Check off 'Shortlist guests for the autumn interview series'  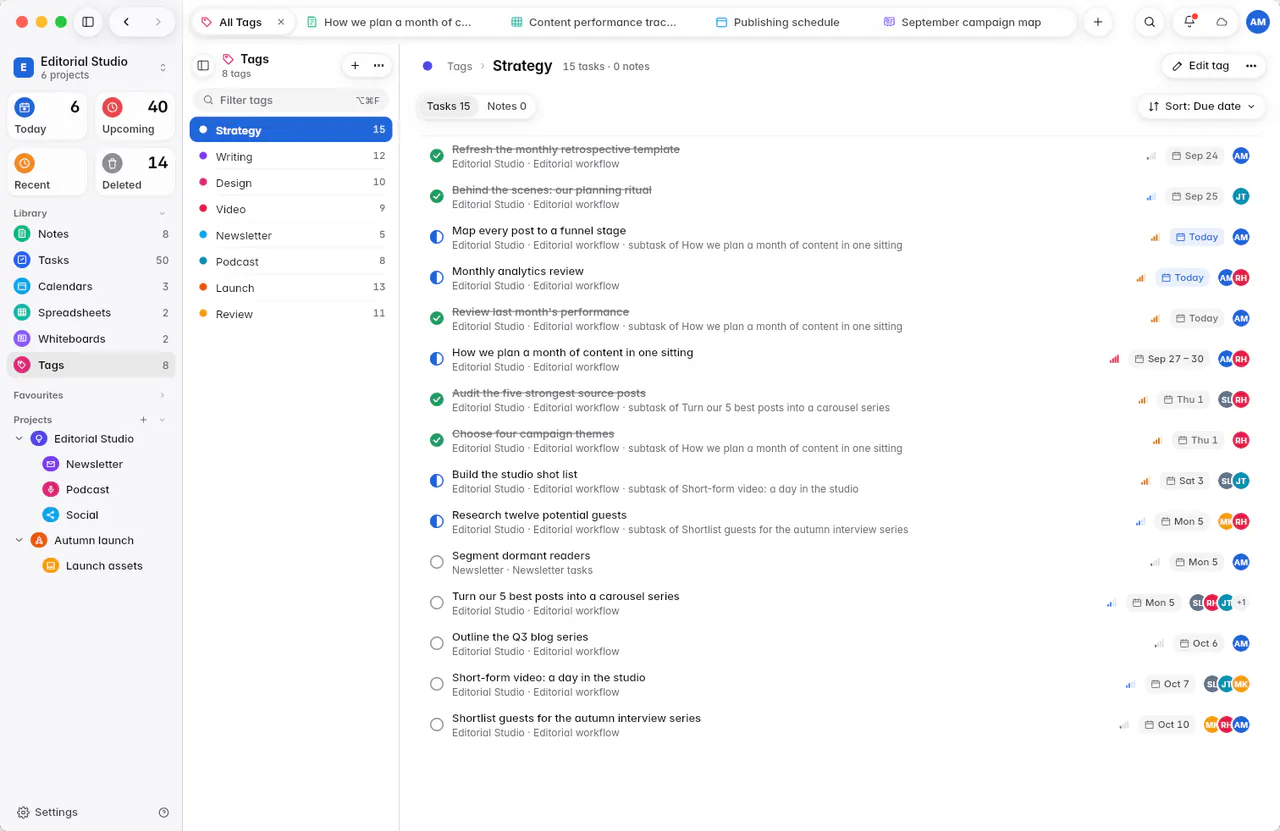pos(437,724)
